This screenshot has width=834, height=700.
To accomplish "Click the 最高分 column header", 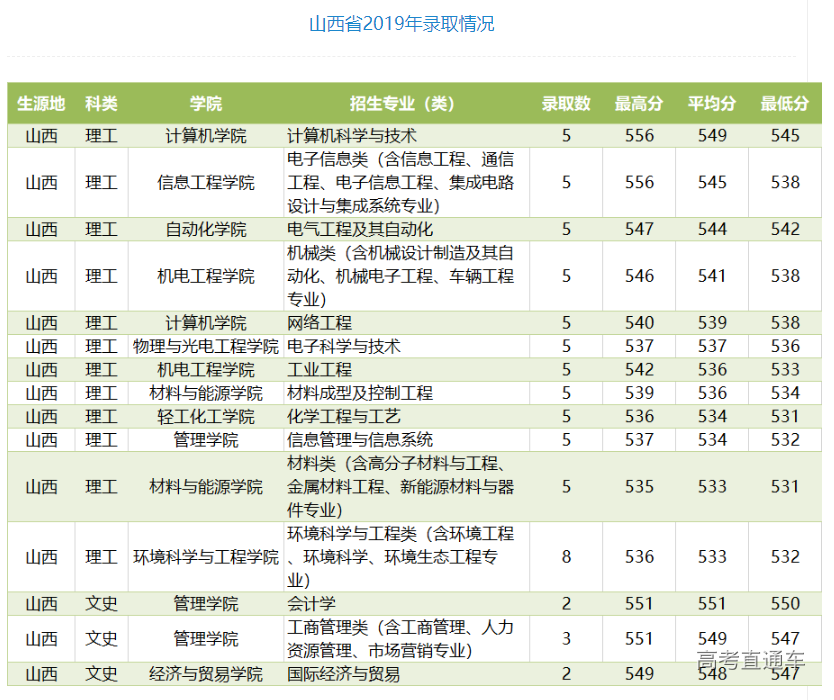I will [639, 104].
